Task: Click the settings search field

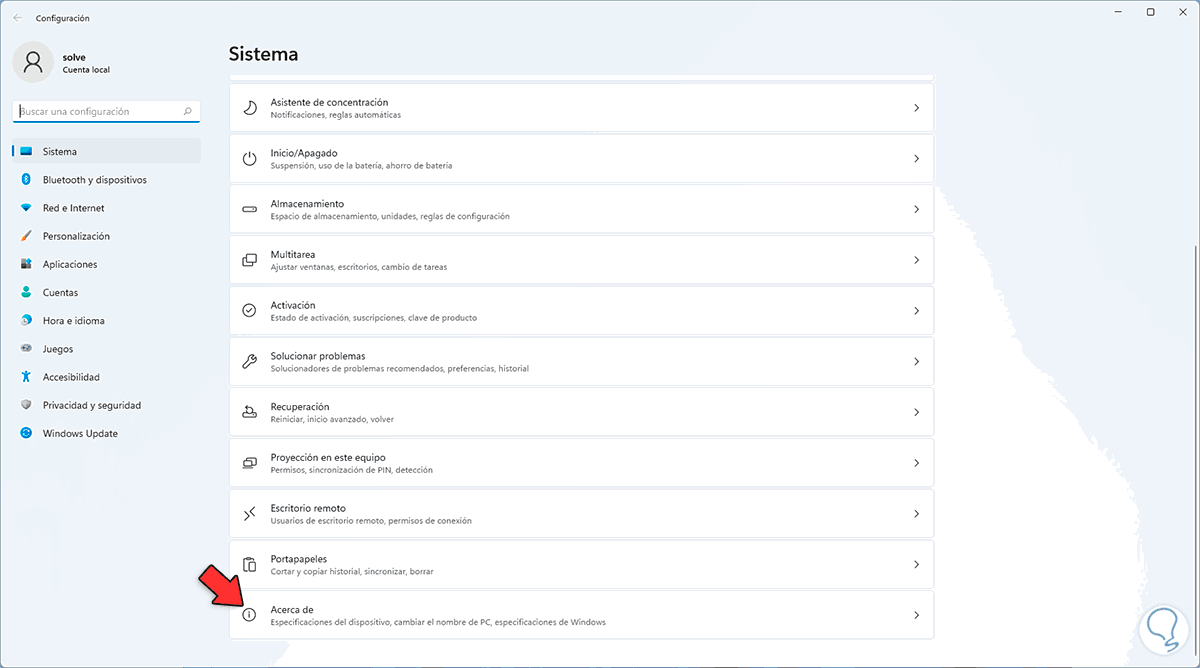Action: (100, 112)
